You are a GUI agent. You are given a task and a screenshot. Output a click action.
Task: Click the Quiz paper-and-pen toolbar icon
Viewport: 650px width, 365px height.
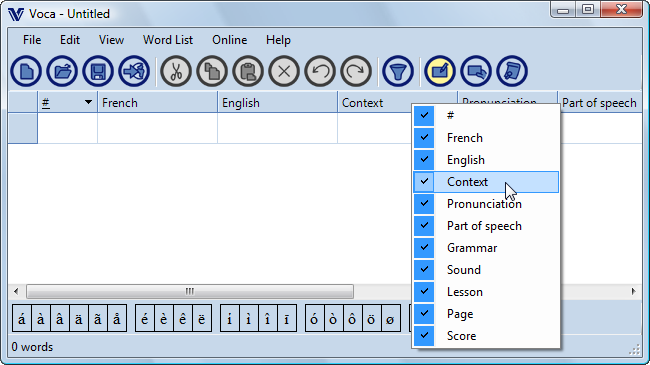512,71
